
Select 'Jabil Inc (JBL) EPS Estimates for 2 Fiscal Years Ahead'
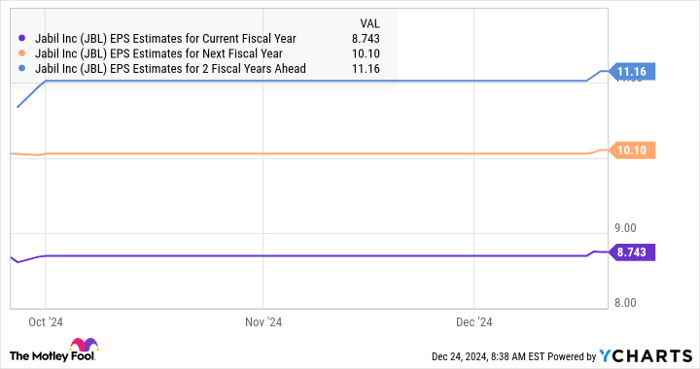click(x=171, y=69)
